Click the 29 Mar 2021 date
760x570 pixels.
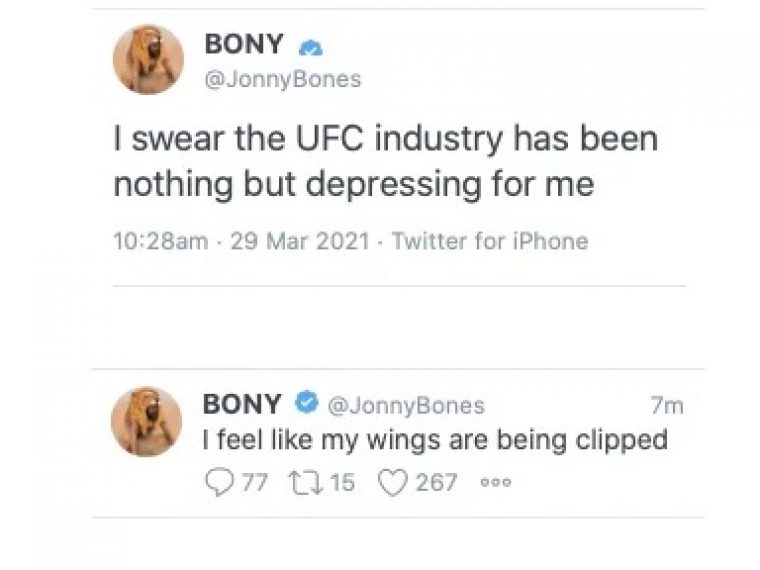[300, 241]
